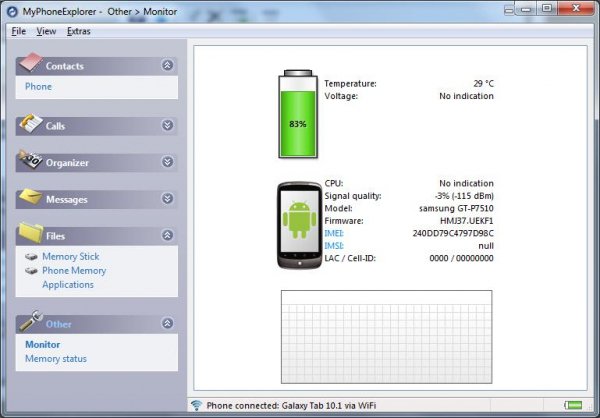
Task: Click the temperature value 29 °C
Action: click(484, 83)
